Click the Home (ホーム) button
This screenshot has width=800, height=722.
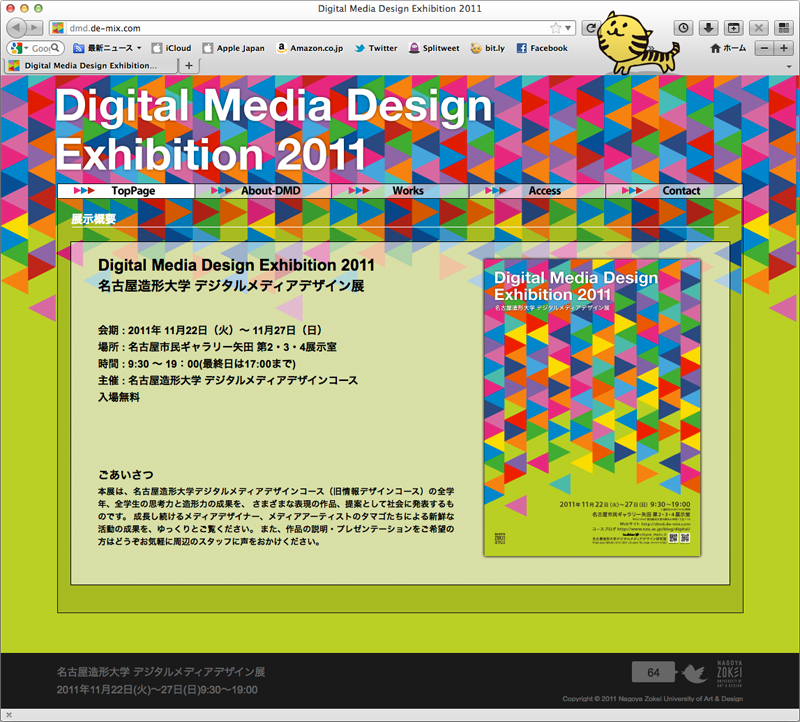(x=728, y=48)
